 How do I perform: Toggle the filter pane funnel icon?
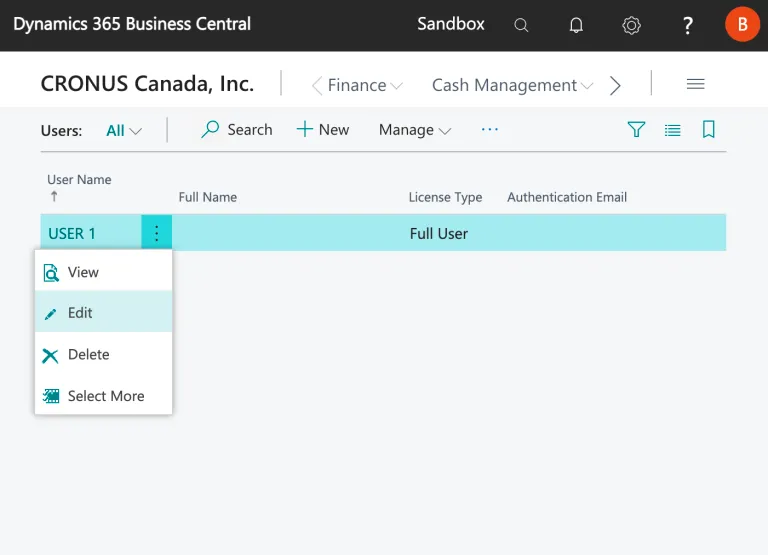(x=636, y=129)
